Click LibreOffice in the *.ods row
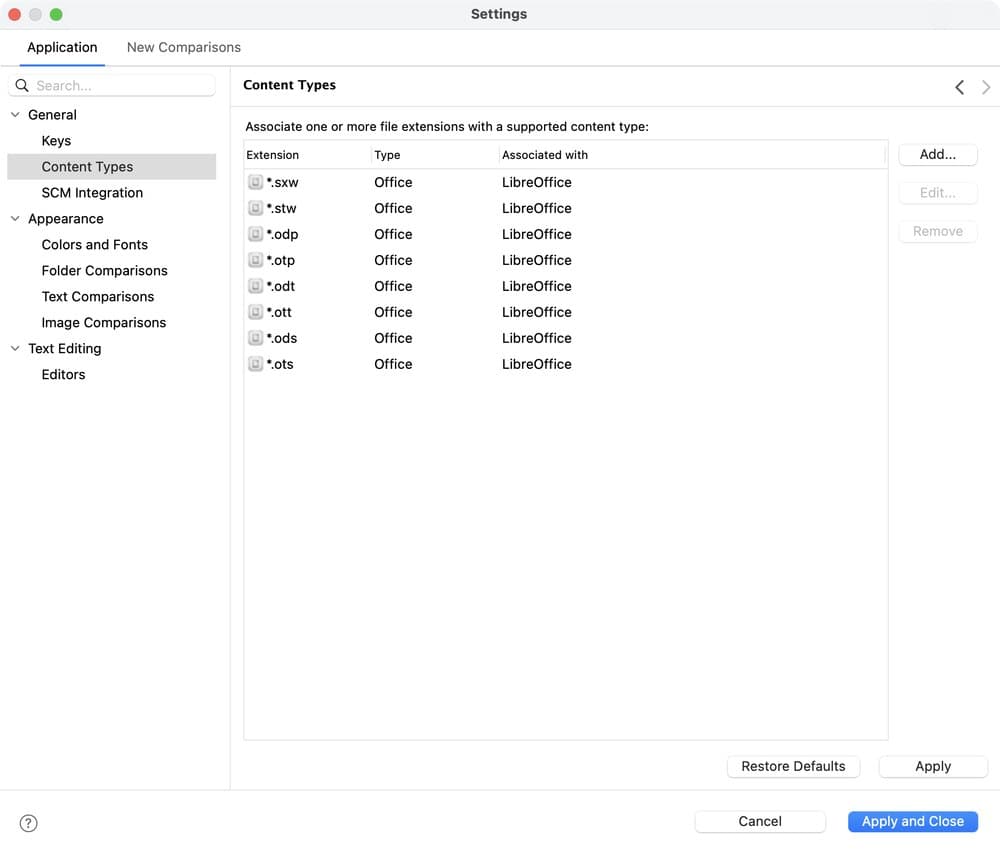The width and height of the screenshot is (1000, 854). tap(536, 338)
